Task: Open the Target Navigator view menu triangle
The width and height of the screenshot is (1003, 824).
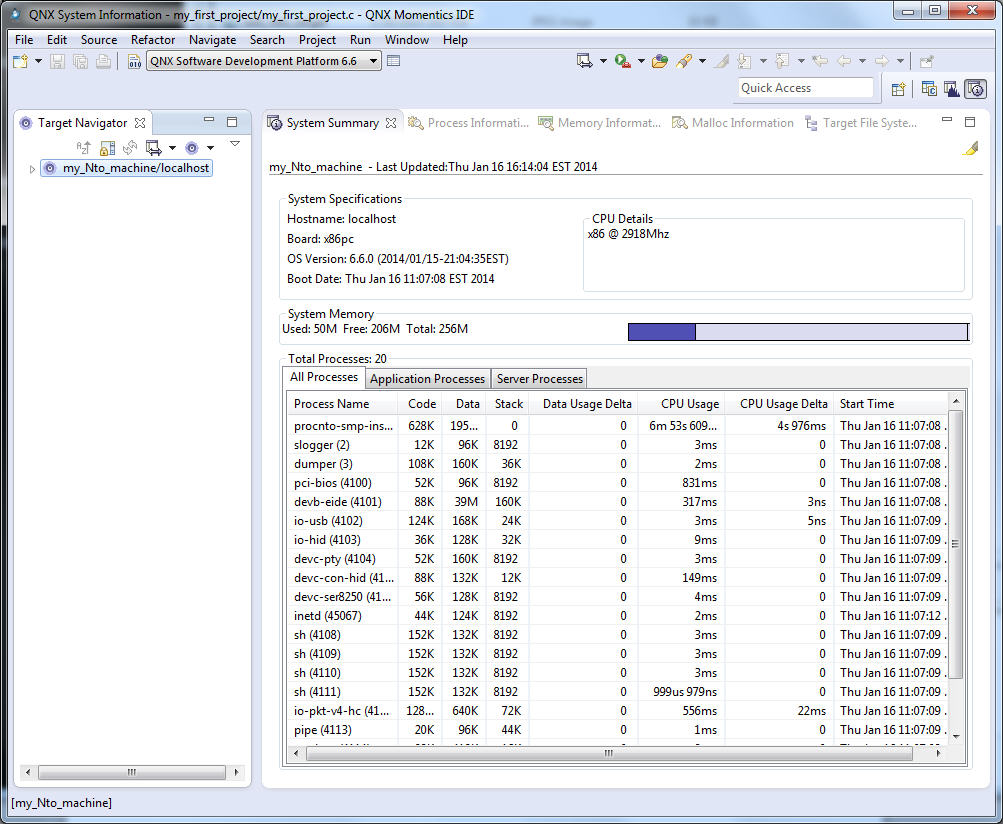Action: 235,143
